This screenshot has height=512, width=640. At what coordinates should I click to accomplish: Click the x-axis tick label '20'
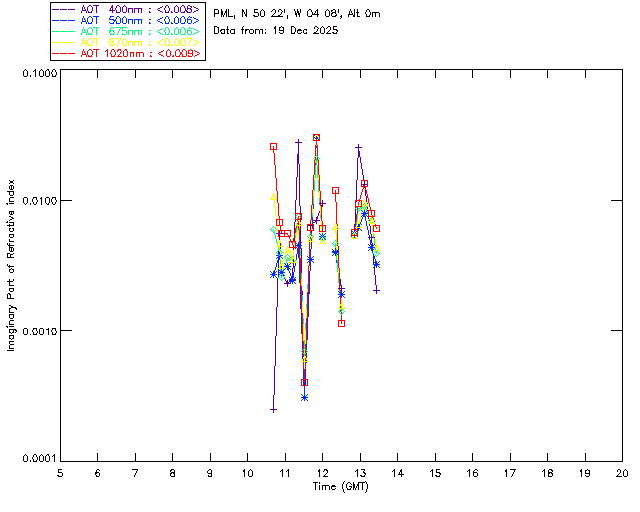(622, 473)
